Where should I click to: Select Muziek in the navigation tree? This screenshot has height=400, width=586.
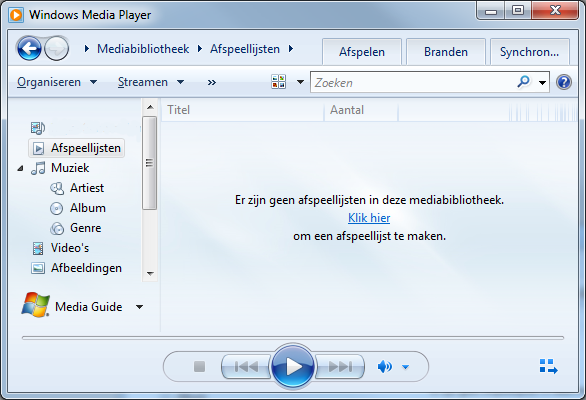70,168
